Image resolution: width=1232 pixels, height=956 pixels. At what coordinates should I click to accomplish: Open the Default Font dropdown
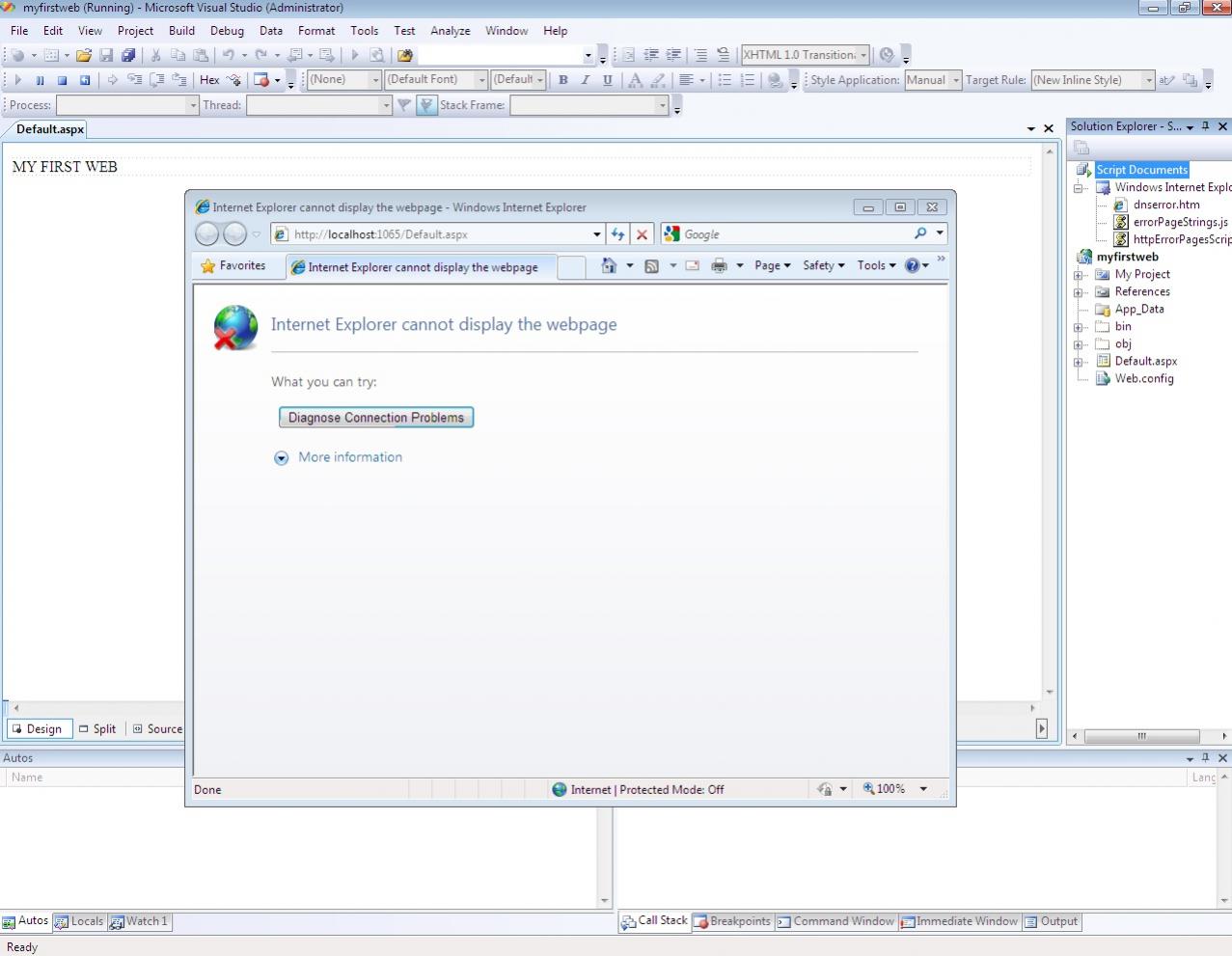point(435,80)
